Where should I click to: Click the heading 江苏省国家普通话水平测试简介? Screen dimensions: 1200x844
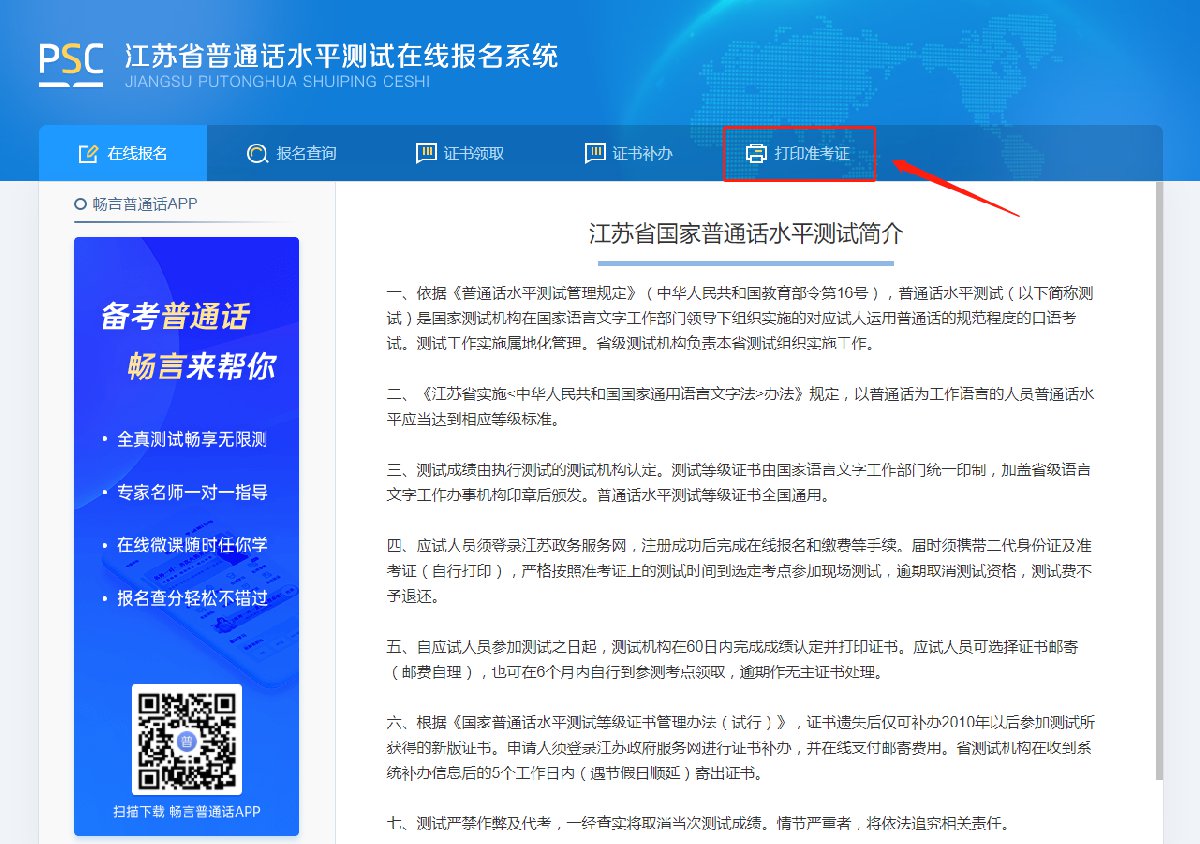746,234
